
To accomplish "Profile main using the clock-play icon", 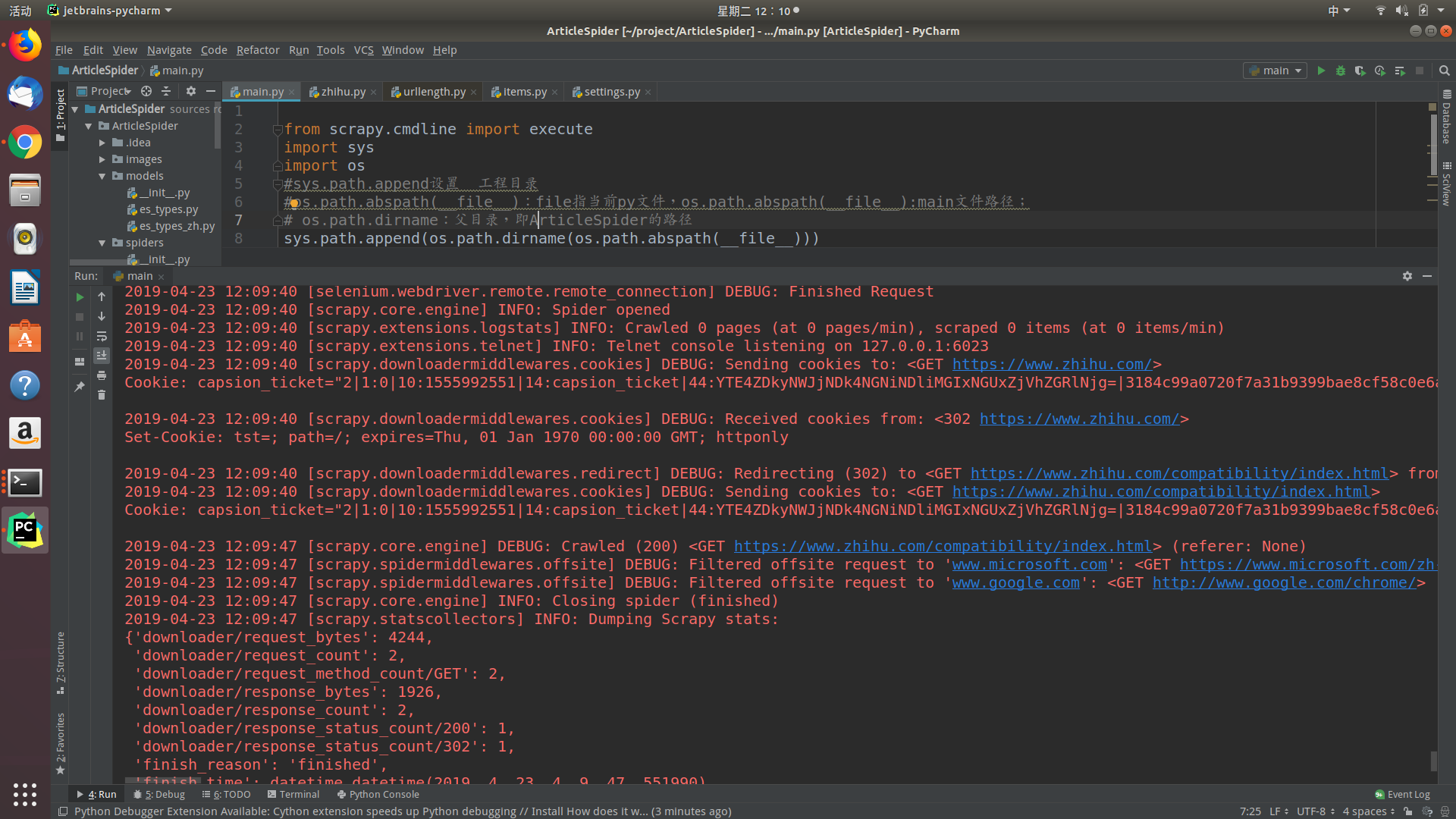I will 1380,71.
